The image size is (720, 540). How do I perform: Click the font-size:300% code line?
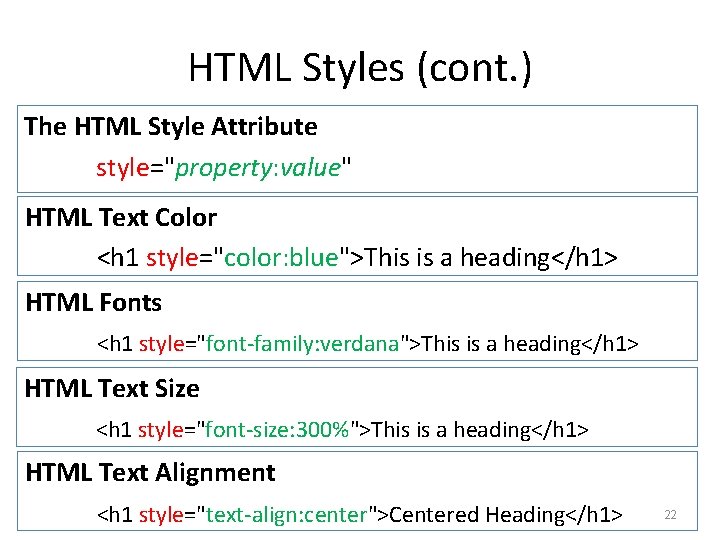[342, 430]
